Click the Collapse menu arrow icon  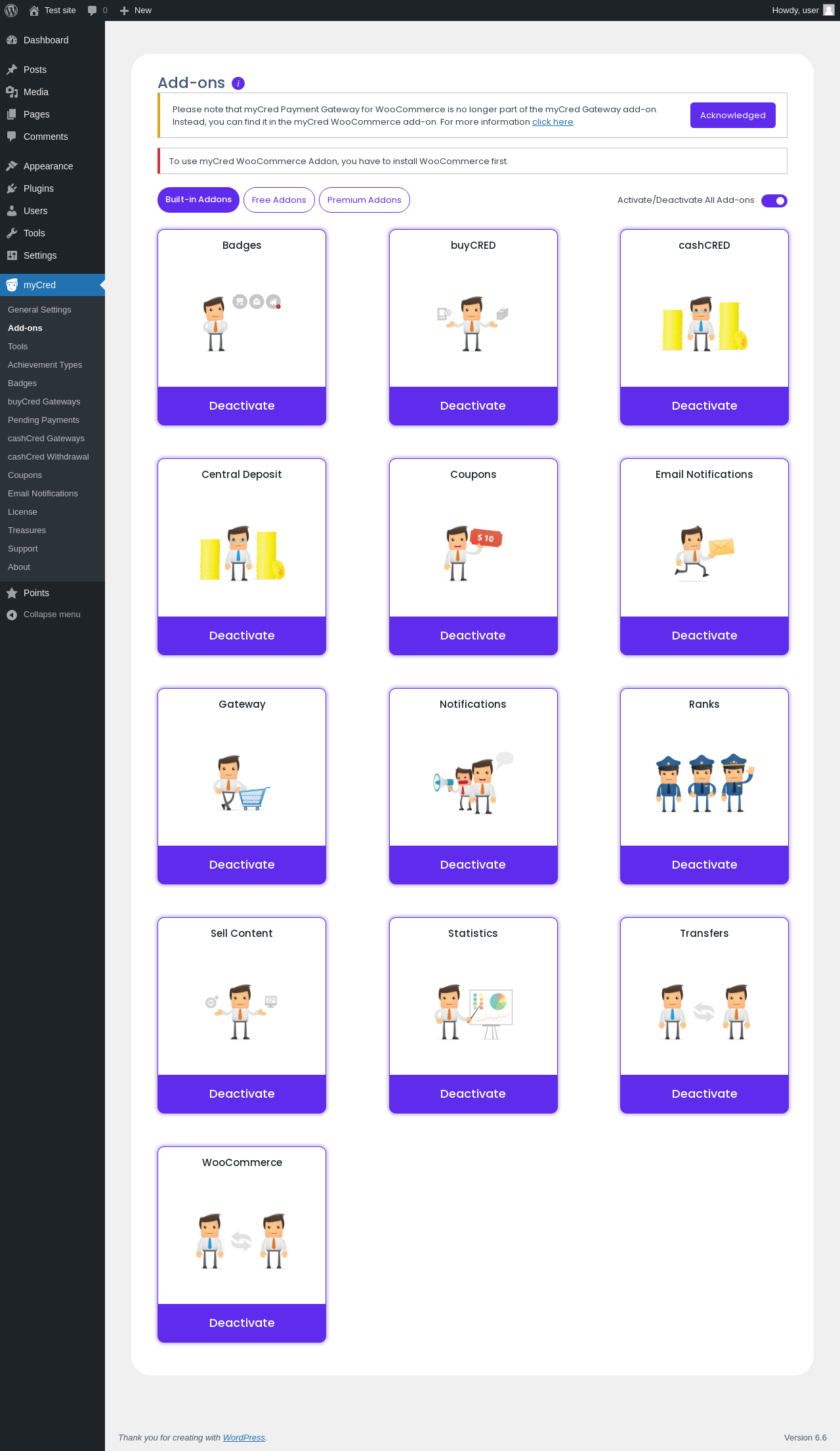[x=12, y=615]
